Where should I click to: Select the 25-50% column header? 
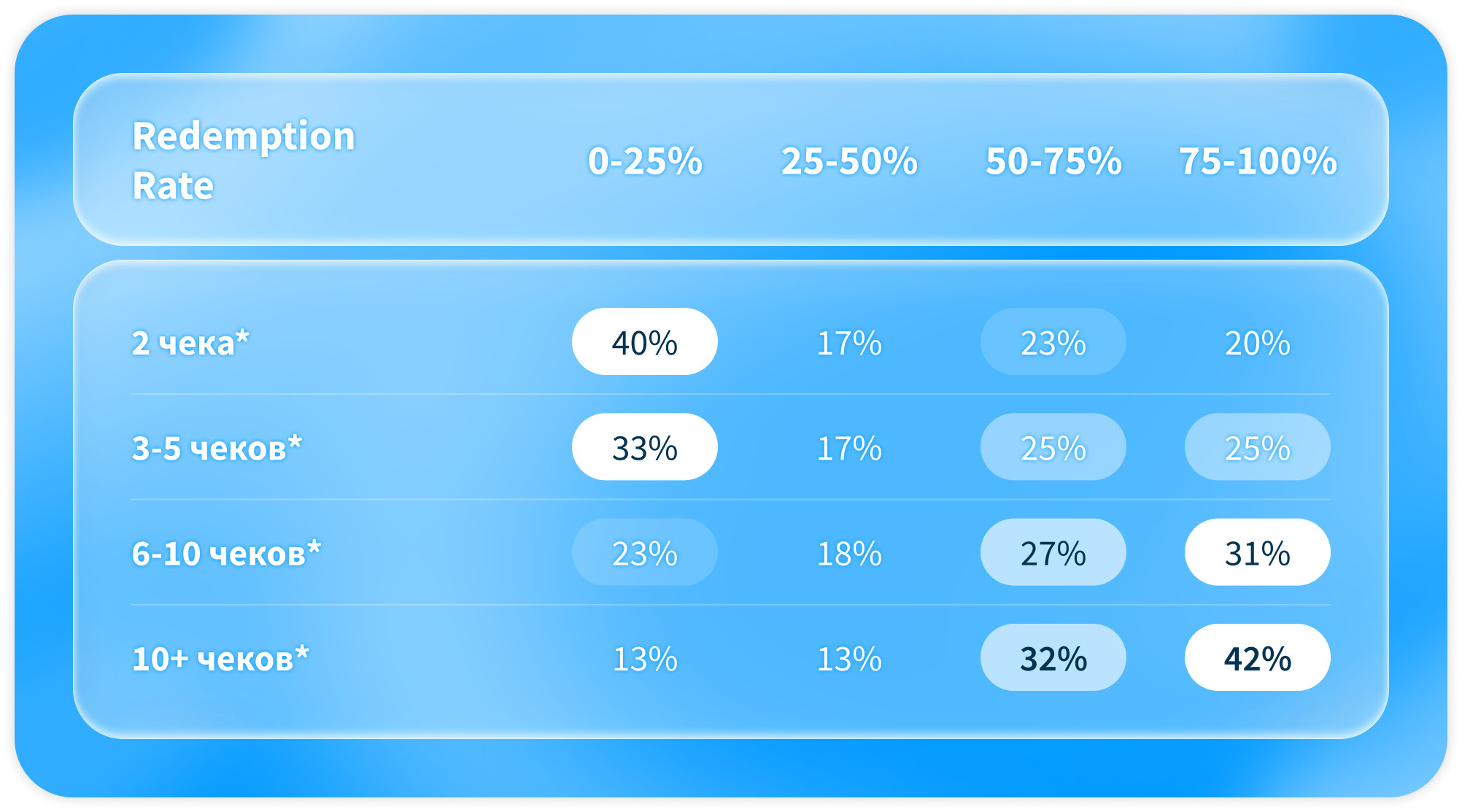[849, 161]
